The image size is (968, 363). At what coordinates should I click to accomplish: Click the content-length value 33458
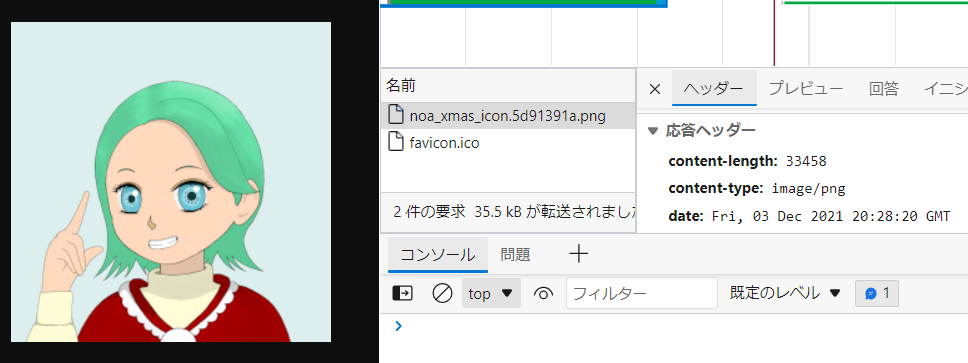(x=806, y=162)
